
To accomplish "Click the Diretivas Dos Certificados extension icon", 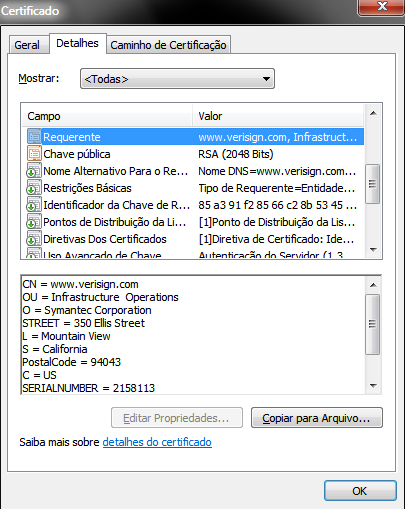I will 34,239.
